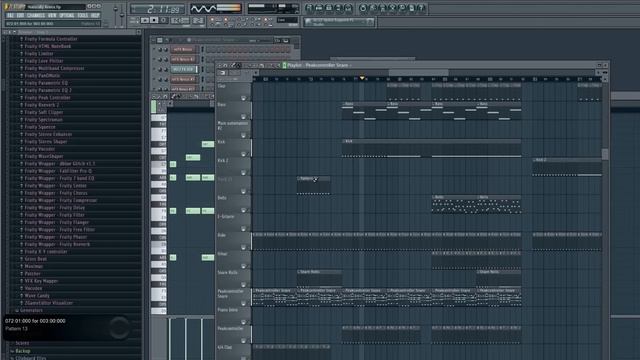Toggle pattern/song mode switch beside Play

(134, 20)
